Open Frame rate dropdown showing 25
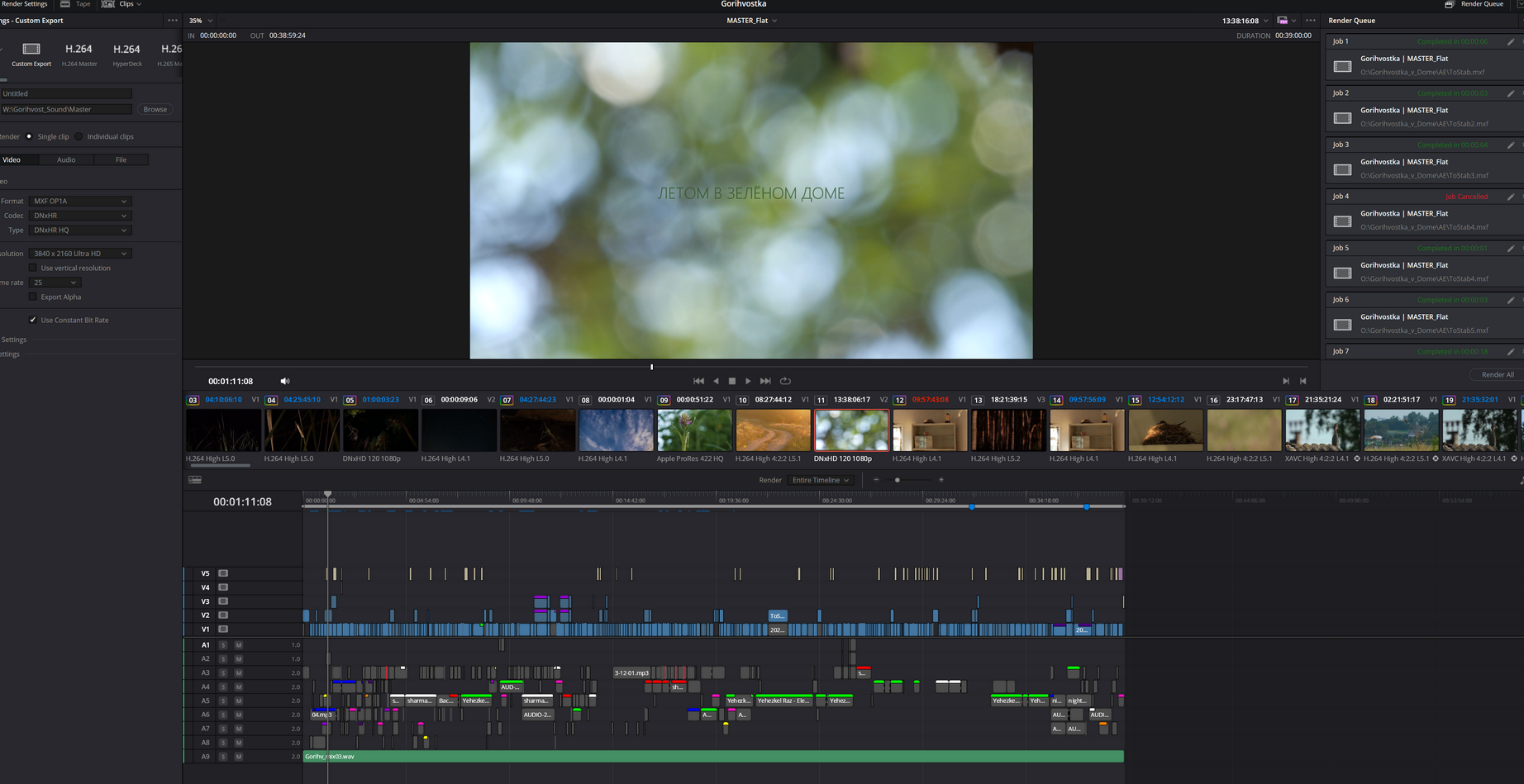 tap(55, 283)
